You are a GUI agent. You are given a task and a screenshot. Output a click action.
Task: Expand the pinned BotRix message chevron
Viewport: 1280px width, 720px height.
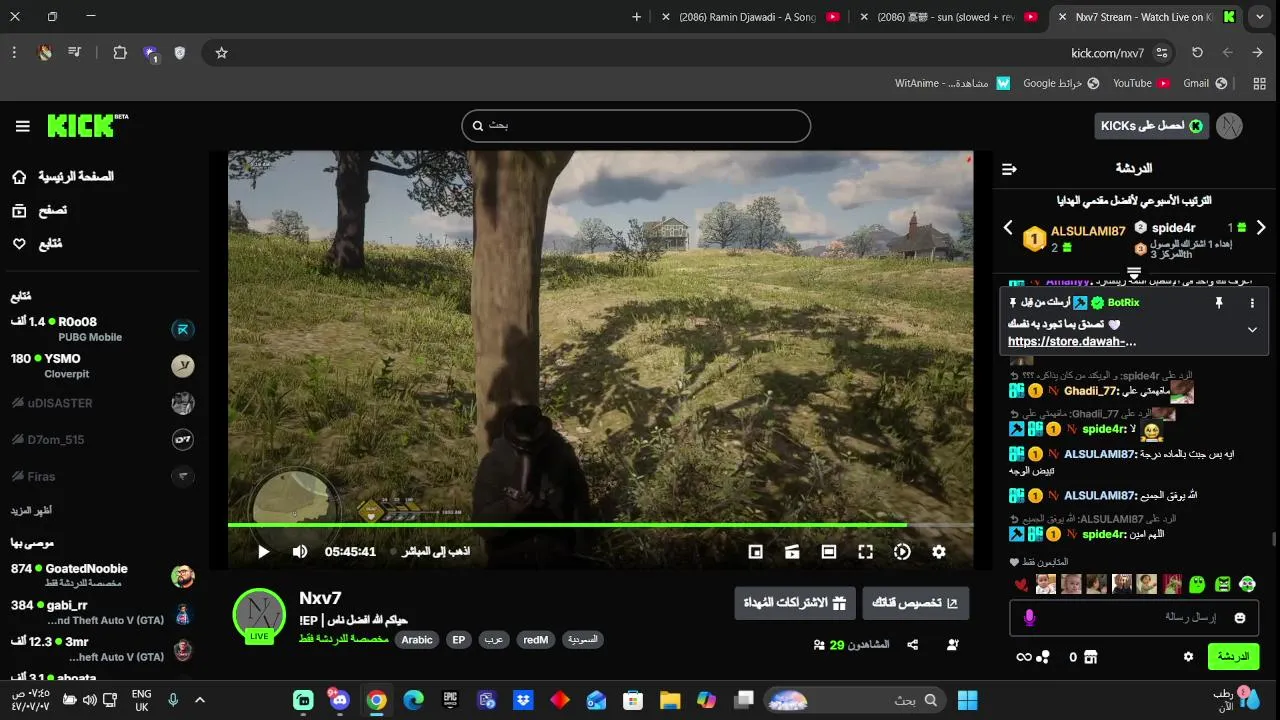pyautogui.click(x=1252, y=329)
